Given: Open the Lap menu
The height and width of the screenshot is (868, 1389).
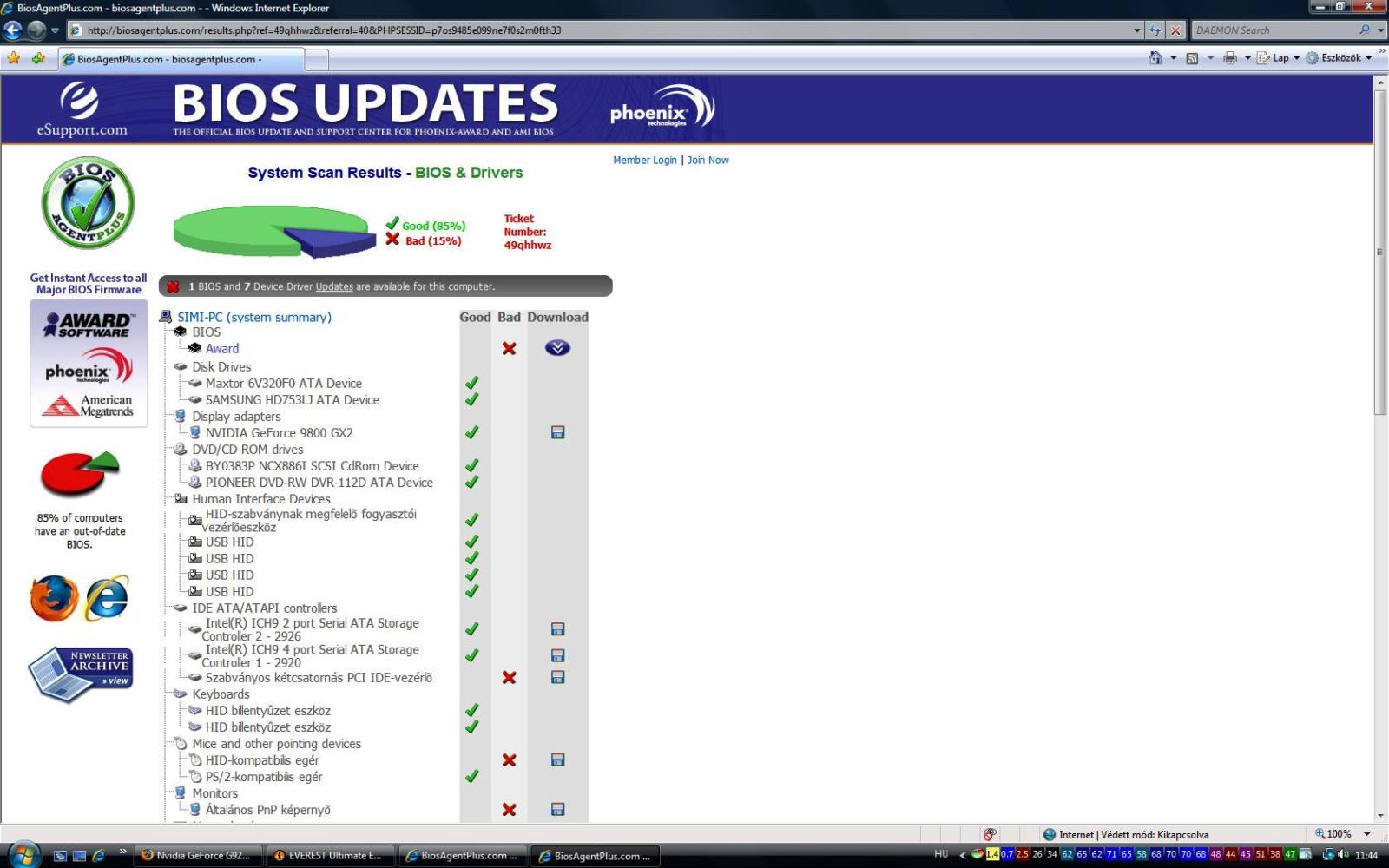Looking at the screenshot, I should 1278,58.
